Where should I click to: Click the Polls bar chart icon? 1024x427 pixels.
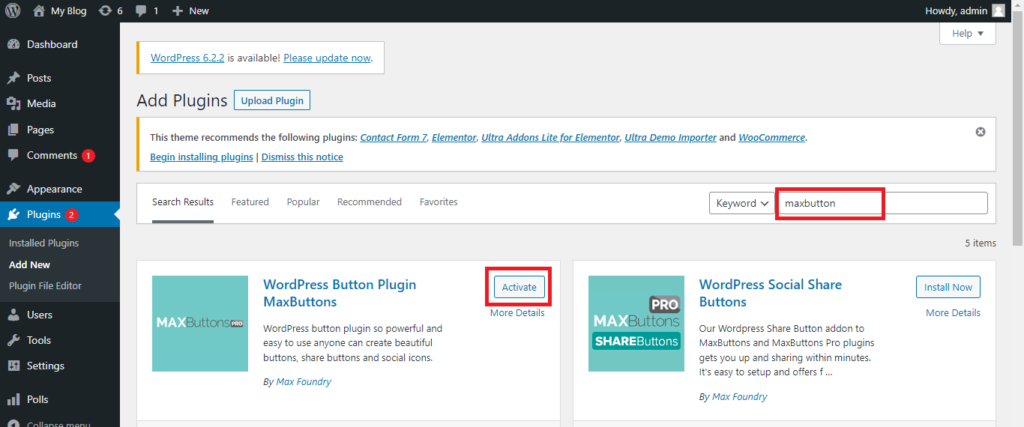tap(13, 400)
